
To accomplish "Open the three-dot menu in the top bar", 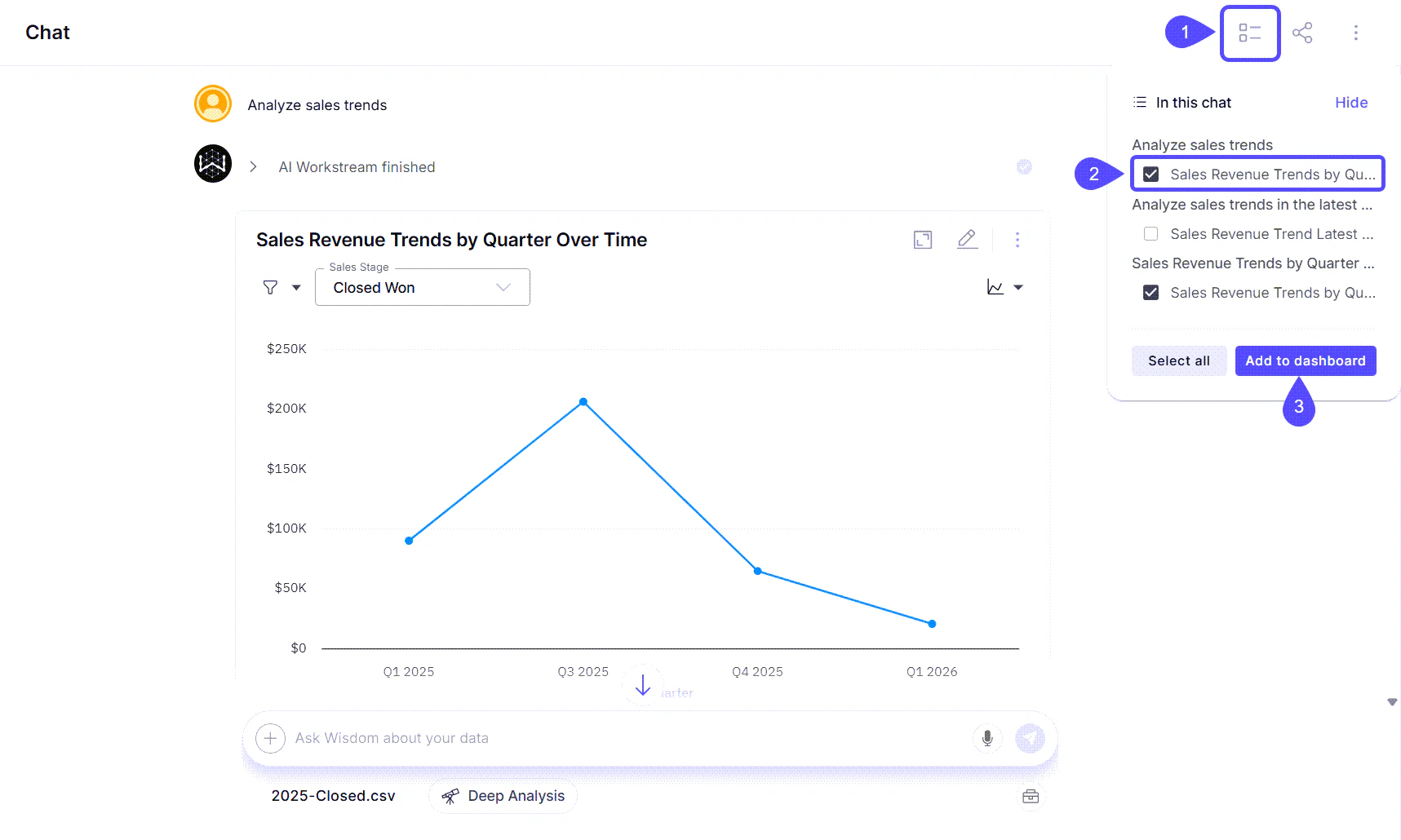I will [1356, 32].
